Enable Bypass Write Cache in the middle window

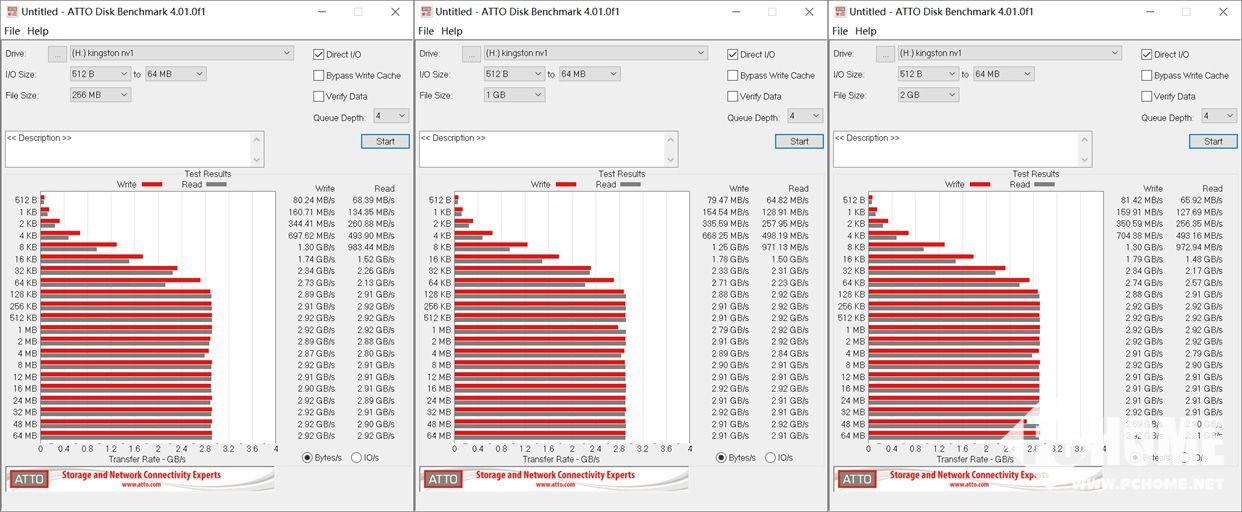(x=733, y=76)
